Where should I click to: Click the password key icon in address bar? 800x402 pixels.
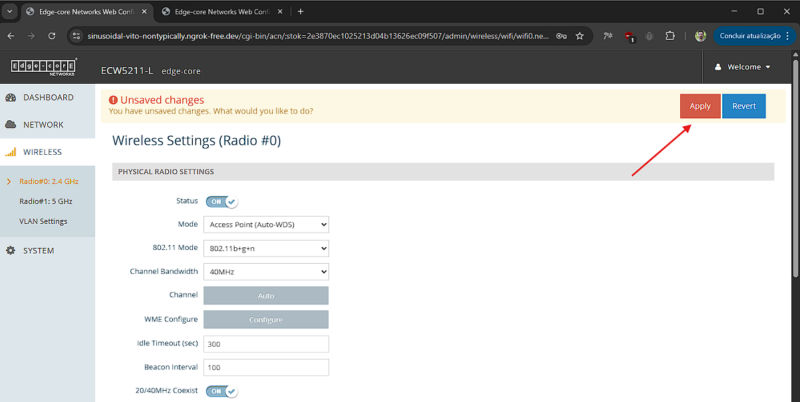pos(561,36)
